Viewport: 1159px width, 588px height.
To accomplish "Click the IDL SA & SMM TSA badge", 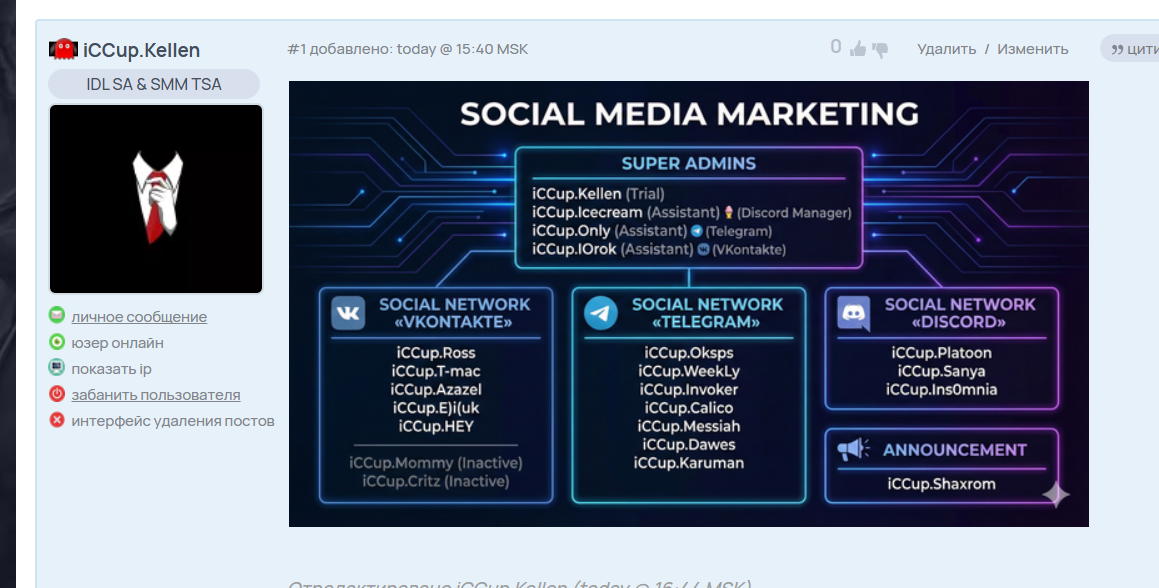I will pyautogui.click(x=154, y=84).
